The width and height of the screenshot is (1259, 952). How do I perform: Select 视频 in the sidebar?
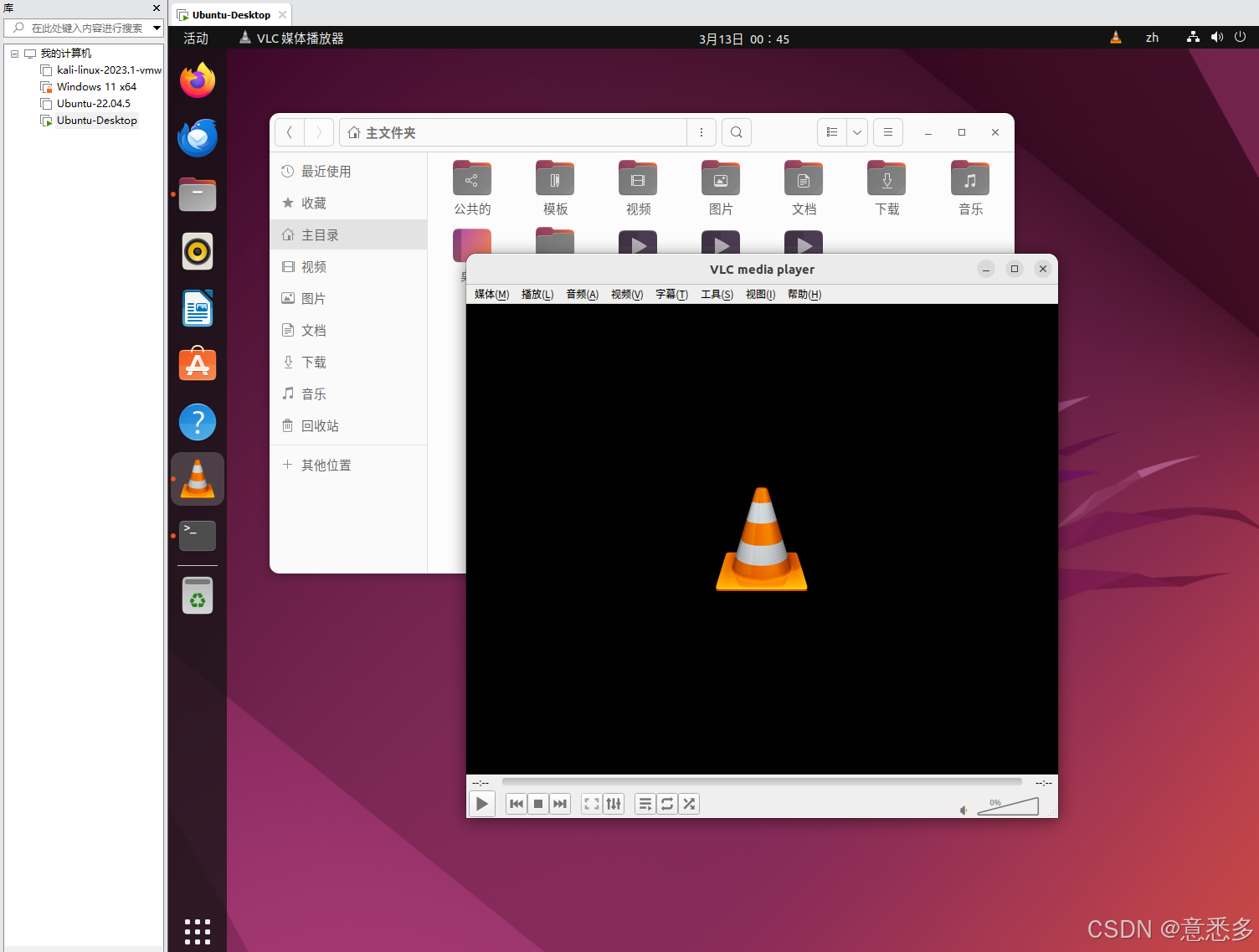(x=348, y=267)
